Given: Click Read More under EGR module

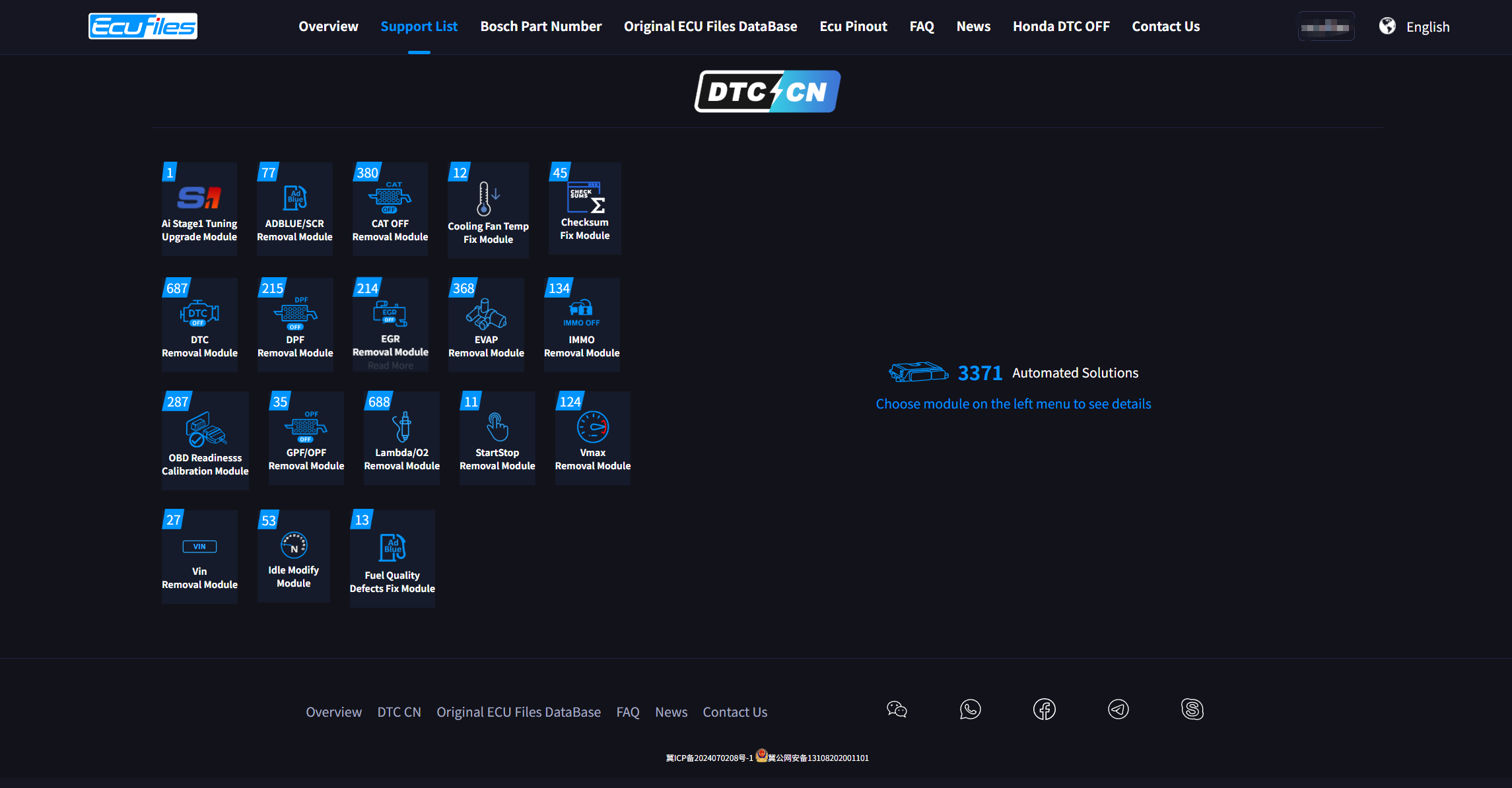Looking at the screenshot, I should (390, 366).
